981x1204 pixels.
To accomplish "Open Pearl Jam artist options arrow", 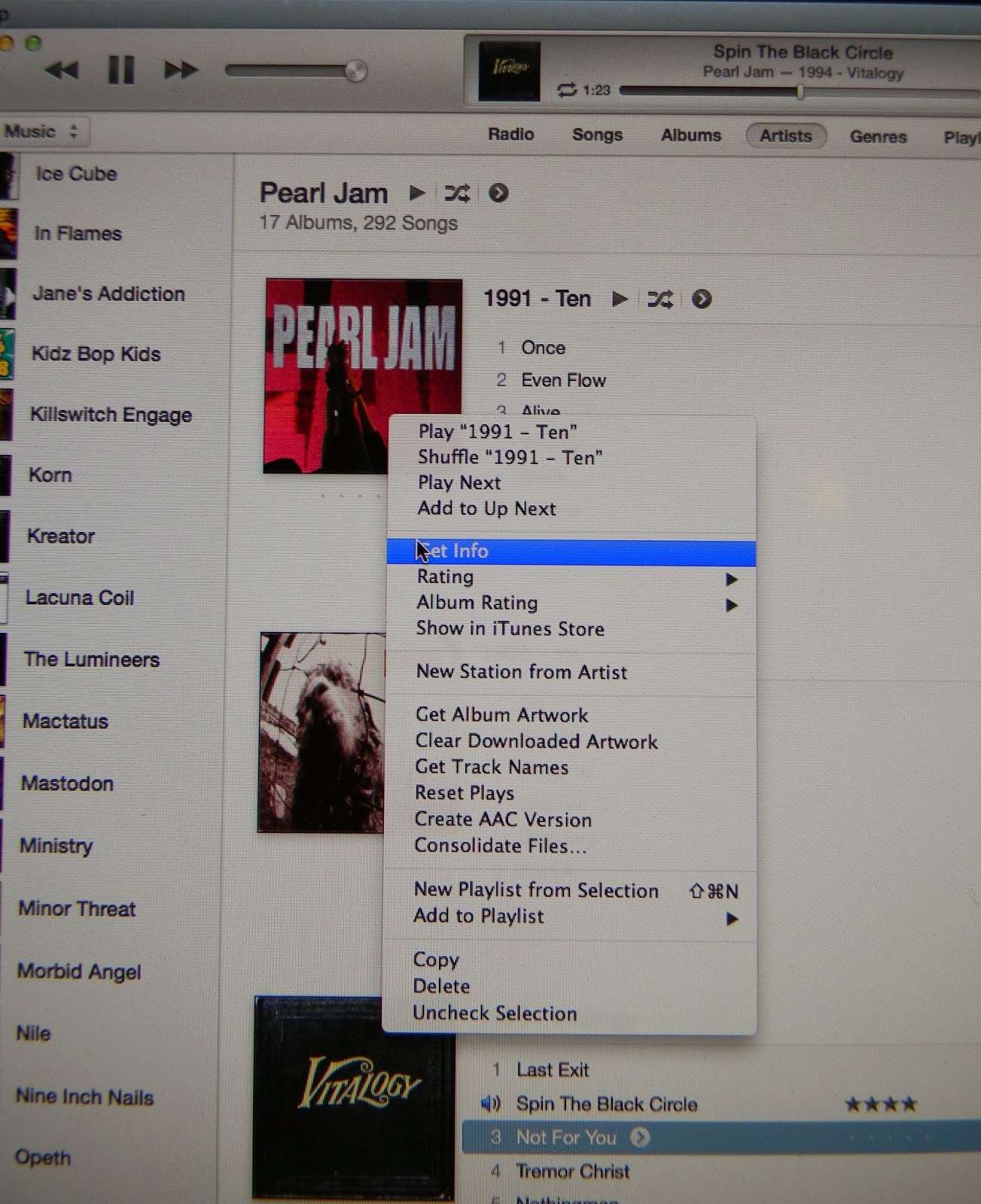I will pyautogui.click(x=498, y=193).
